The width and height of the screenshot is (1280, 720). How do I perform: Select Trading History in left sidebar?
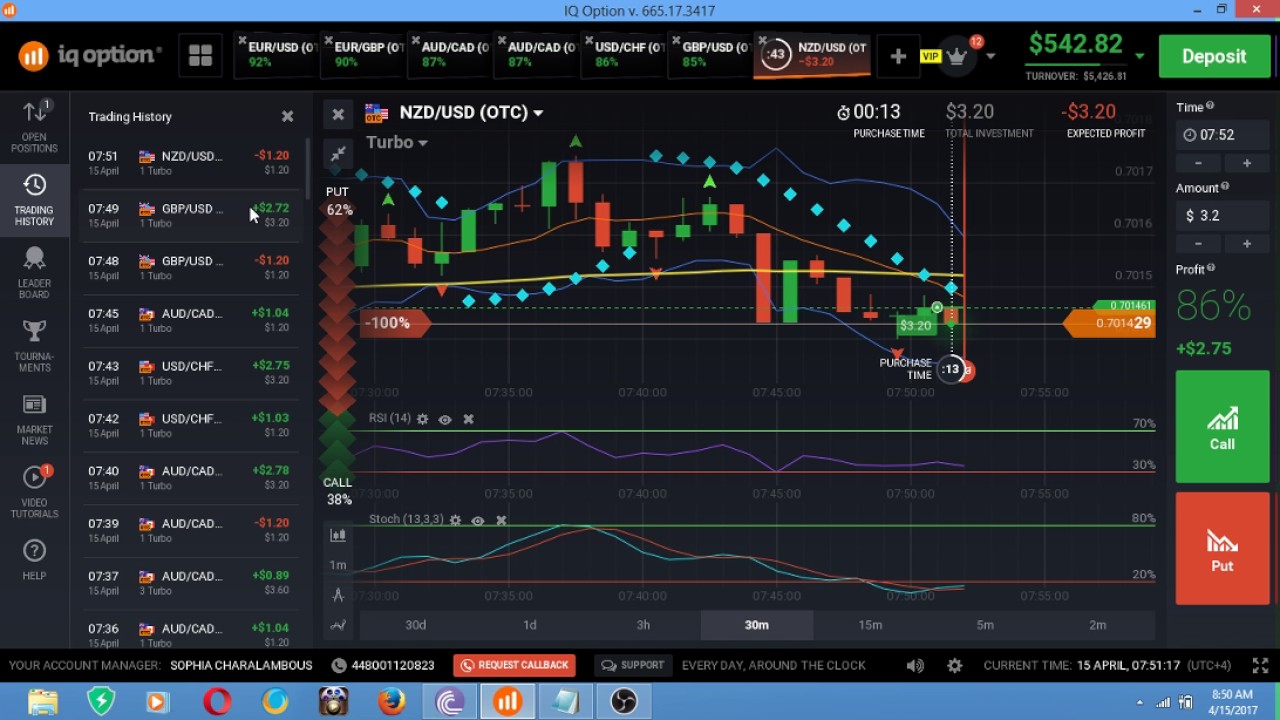point(34,200)
